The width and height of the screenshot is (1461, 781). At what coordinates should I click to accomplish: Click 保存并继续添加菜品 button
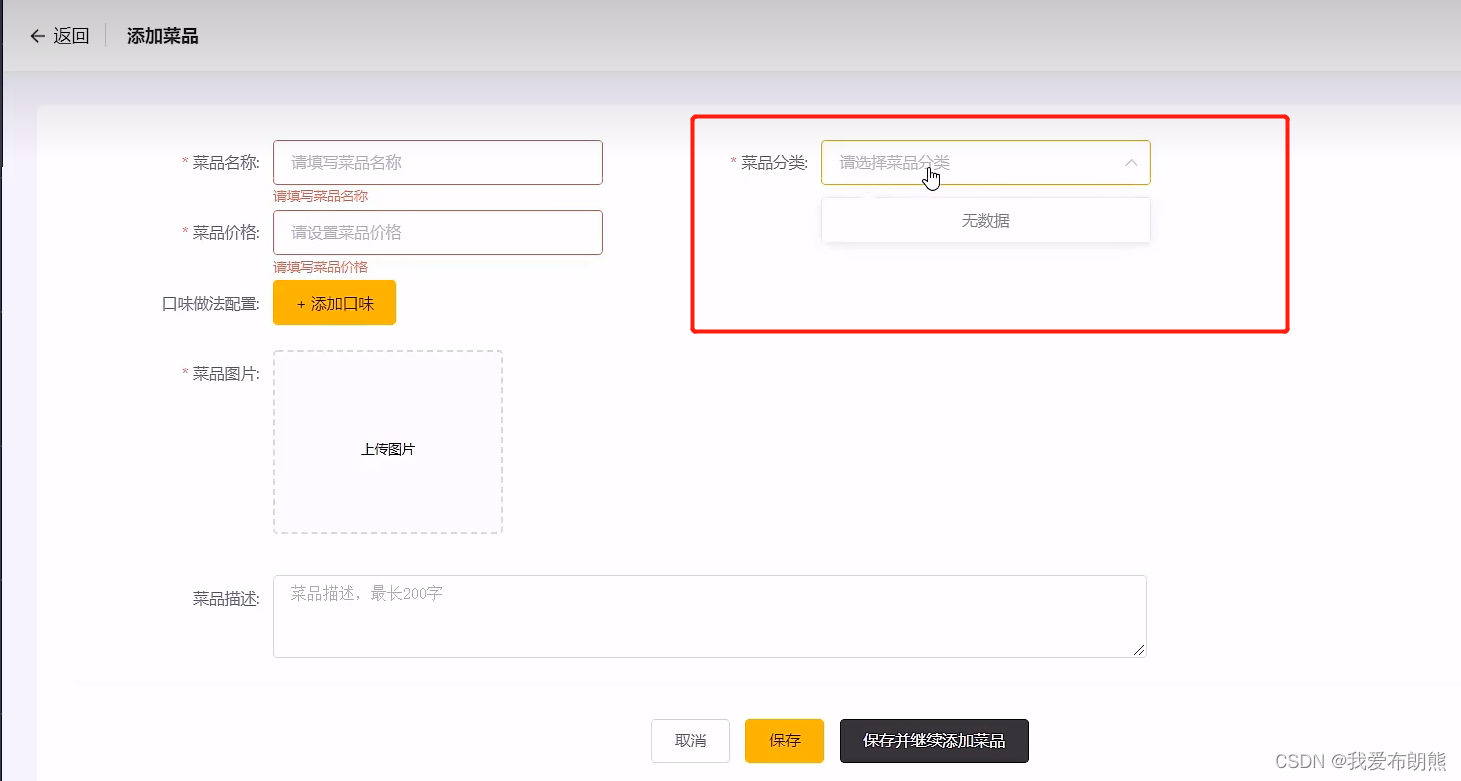click(x=934, y=741)
